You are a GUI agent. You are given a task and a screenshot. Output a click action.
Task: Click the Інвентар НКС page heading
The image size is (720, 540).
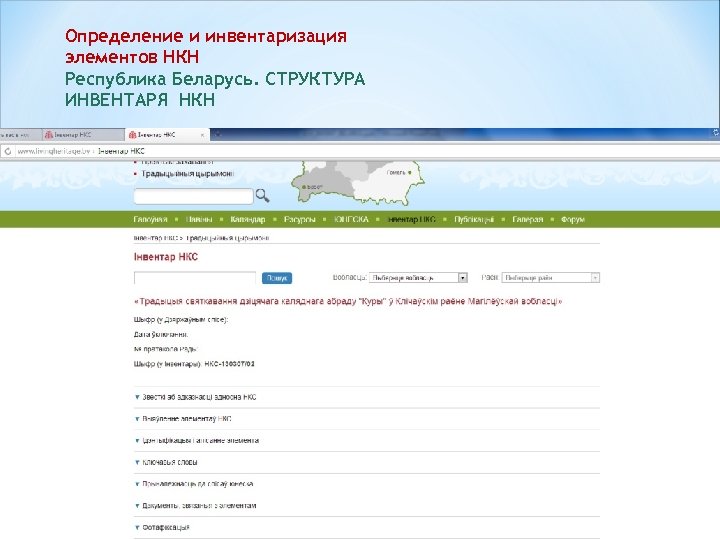pos(166,257)
